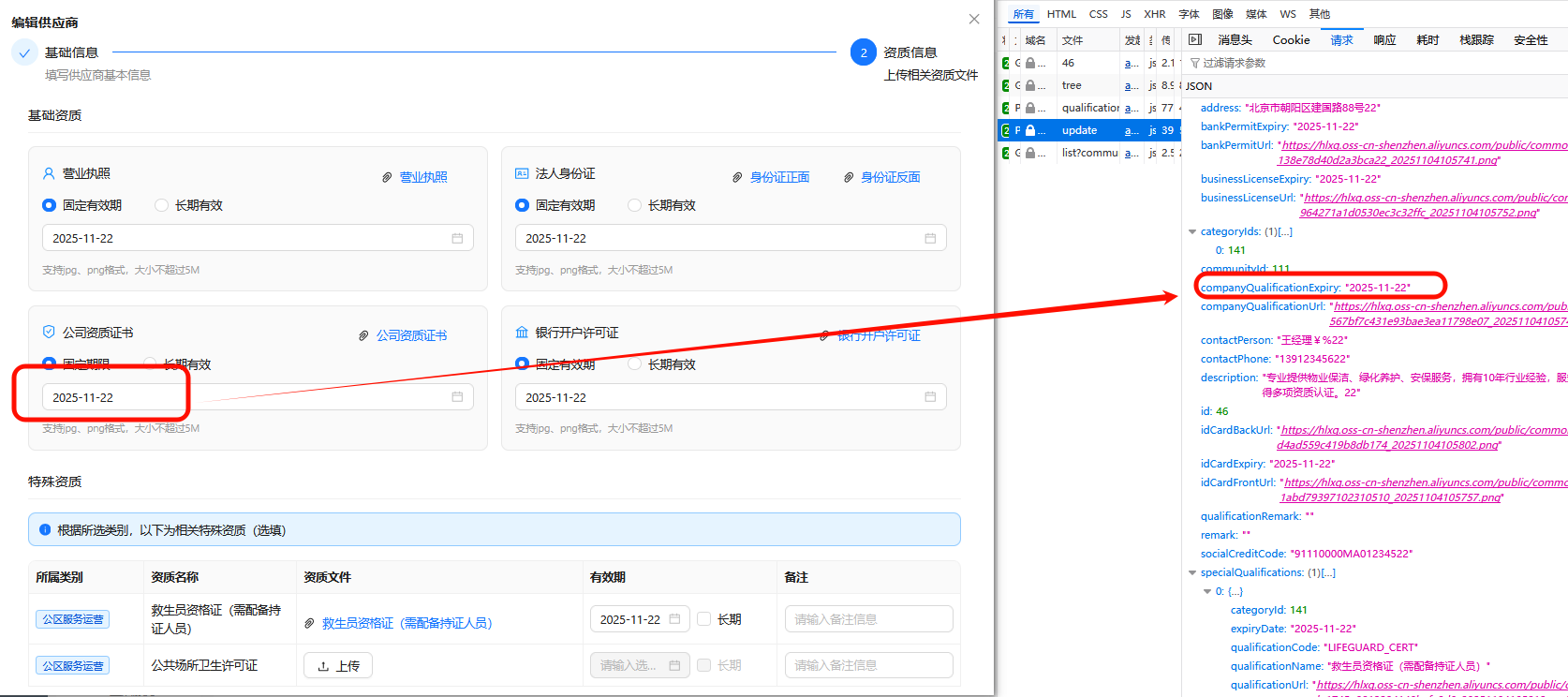Open 银行开户许可证 expiry date picker
This screenshot has height=697, width=1568.
coord(731,397)
